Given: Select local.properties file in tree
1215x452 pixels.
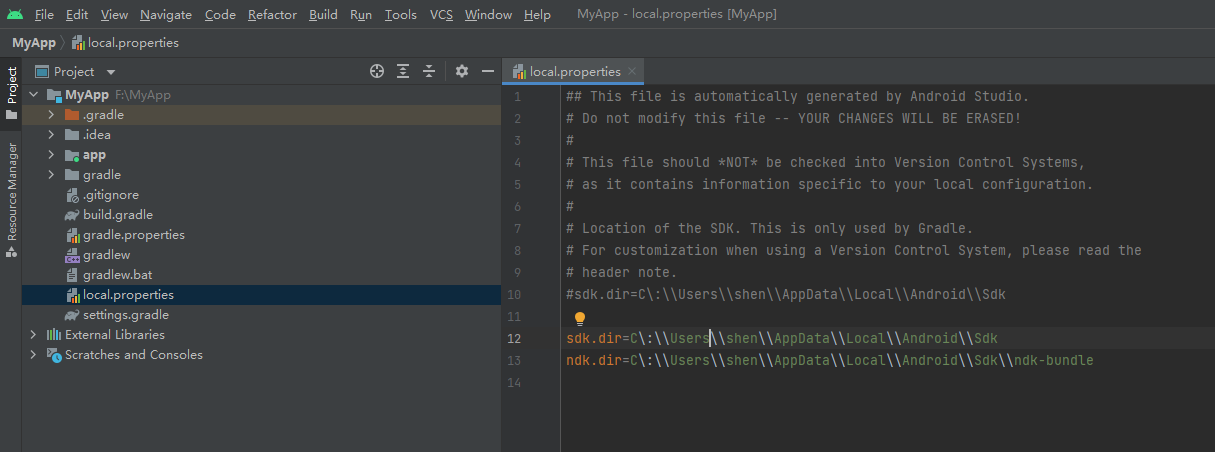Looking at the screenshot, I should pyautogui.click(x=261, y=295).
